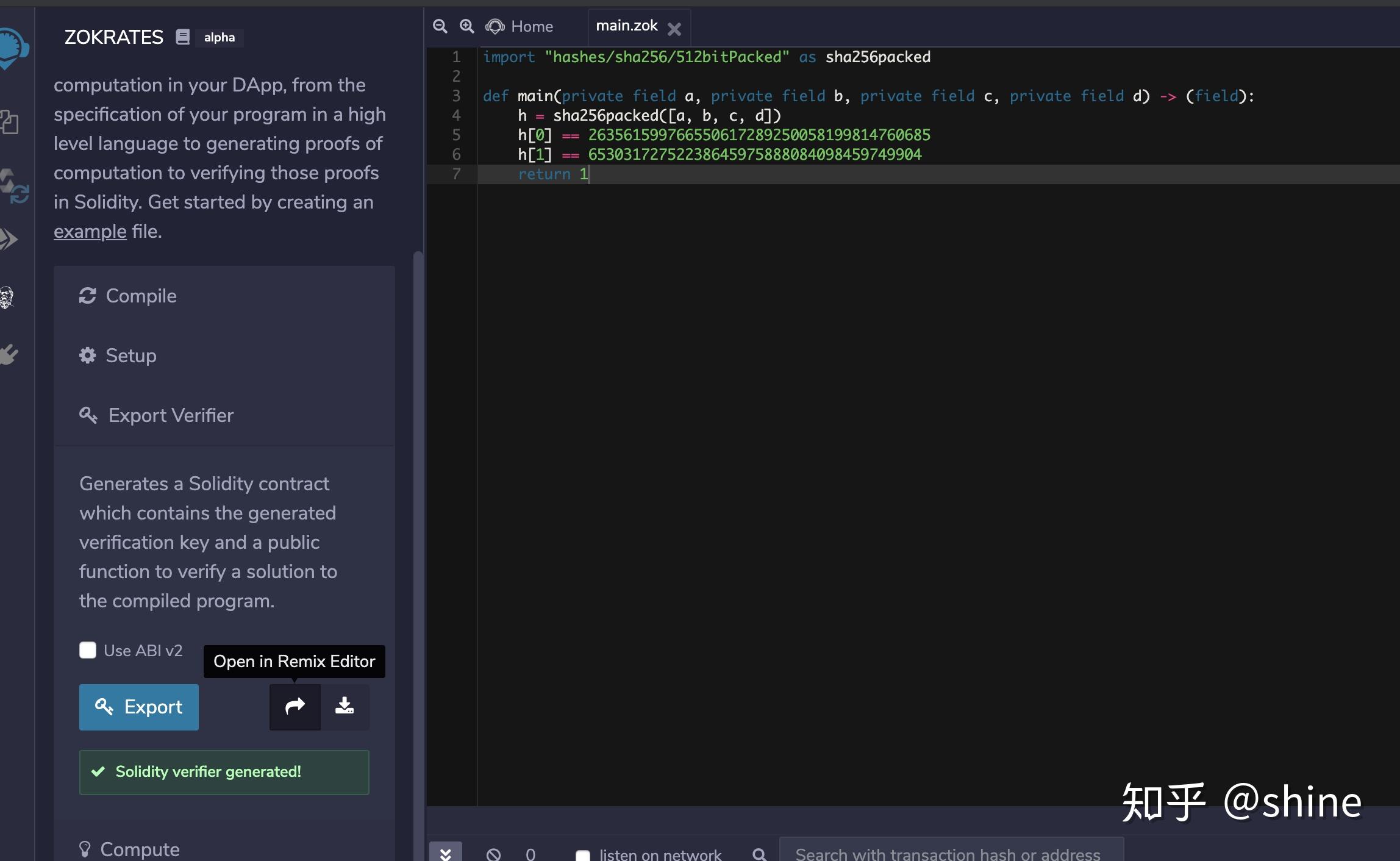Click the blue Export button
1400x861 pixels.
pyautogui.click(x=139, y=707)
